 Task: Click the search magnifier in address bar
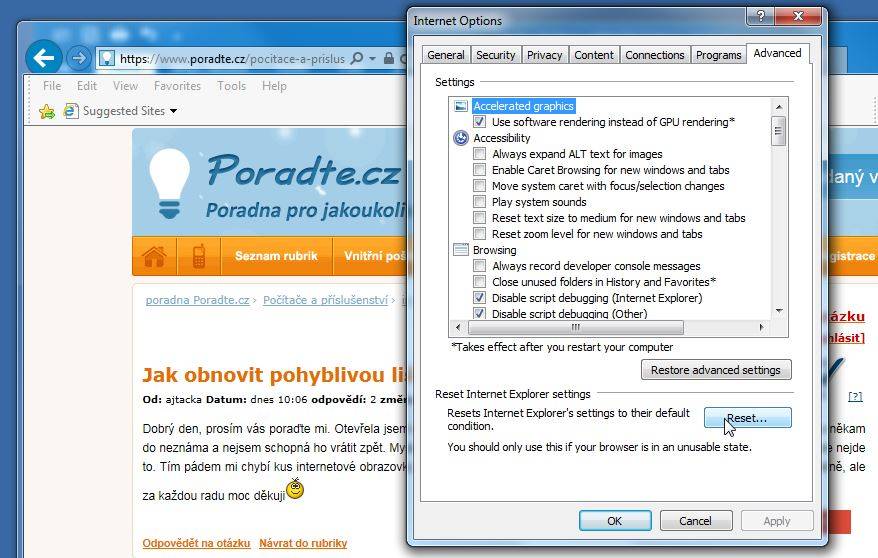tap(357, 58)
